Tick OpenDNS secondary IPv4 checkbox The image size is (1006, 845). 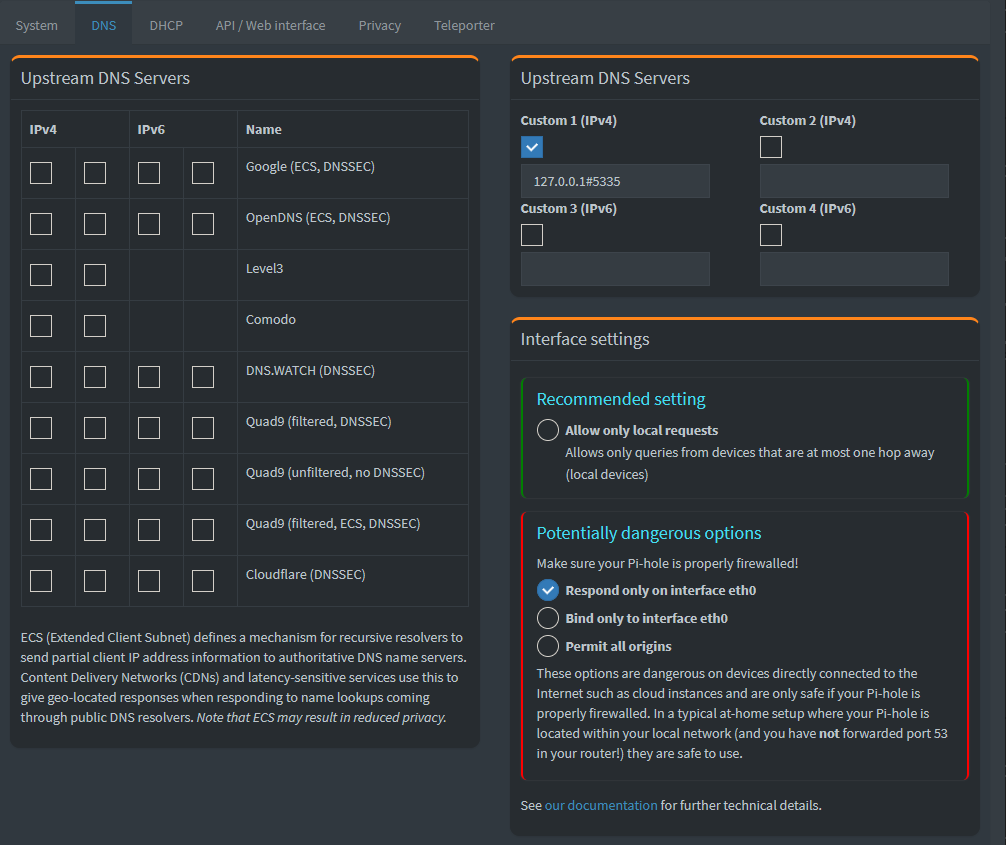pos(95,224)
